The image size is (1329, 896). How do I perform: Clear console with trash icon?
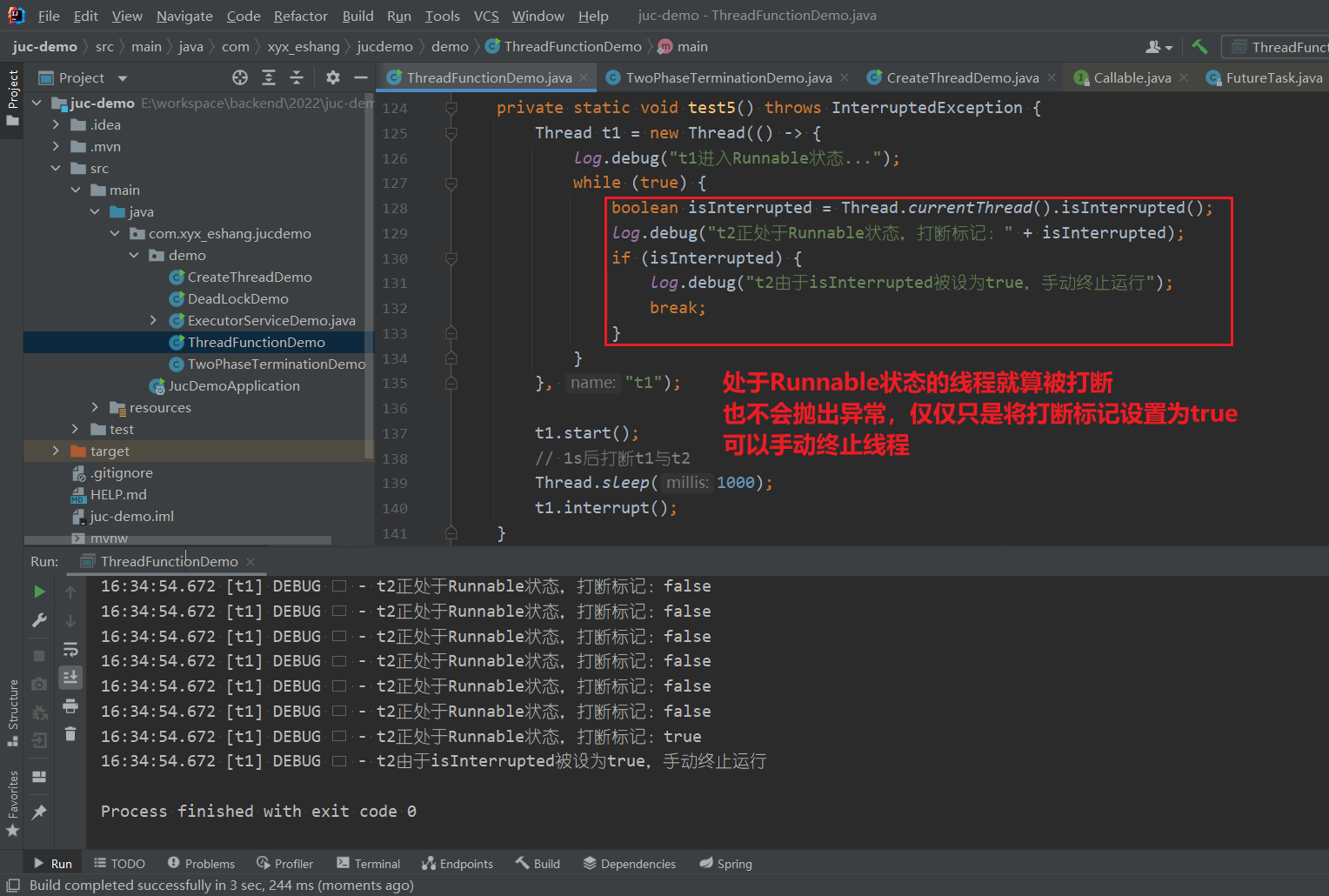coord(70,734)
